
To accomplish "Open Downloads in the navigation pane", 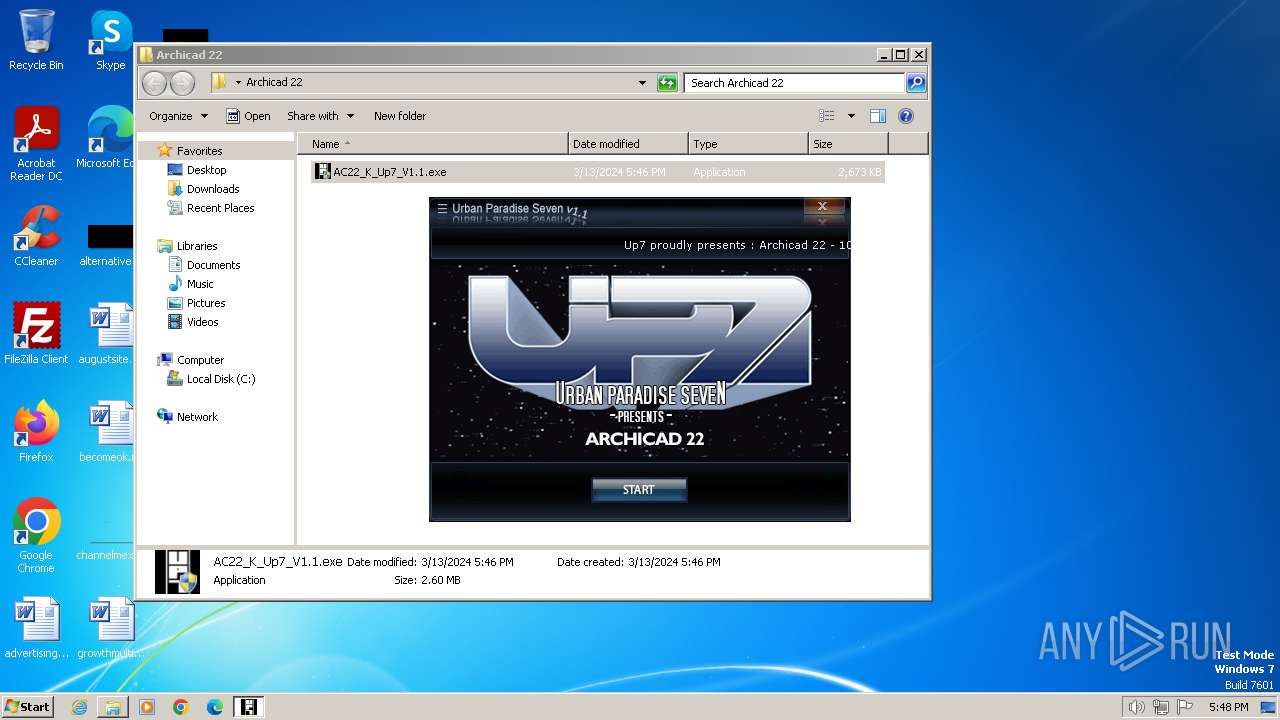I will point(213,189).
